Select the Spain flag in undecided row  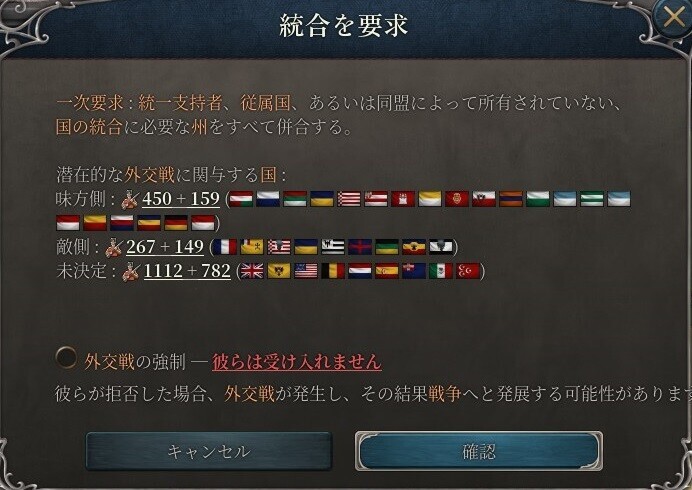(x=387, y=271)
